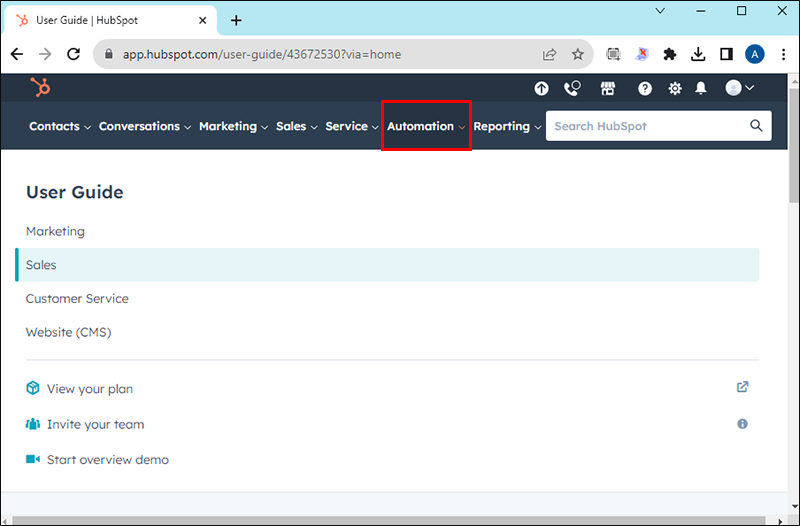Image resolution: width=800 pixels, height=526 pixels.
Task: Expand the Sales navigation menu
Action: tap(296, 126)
